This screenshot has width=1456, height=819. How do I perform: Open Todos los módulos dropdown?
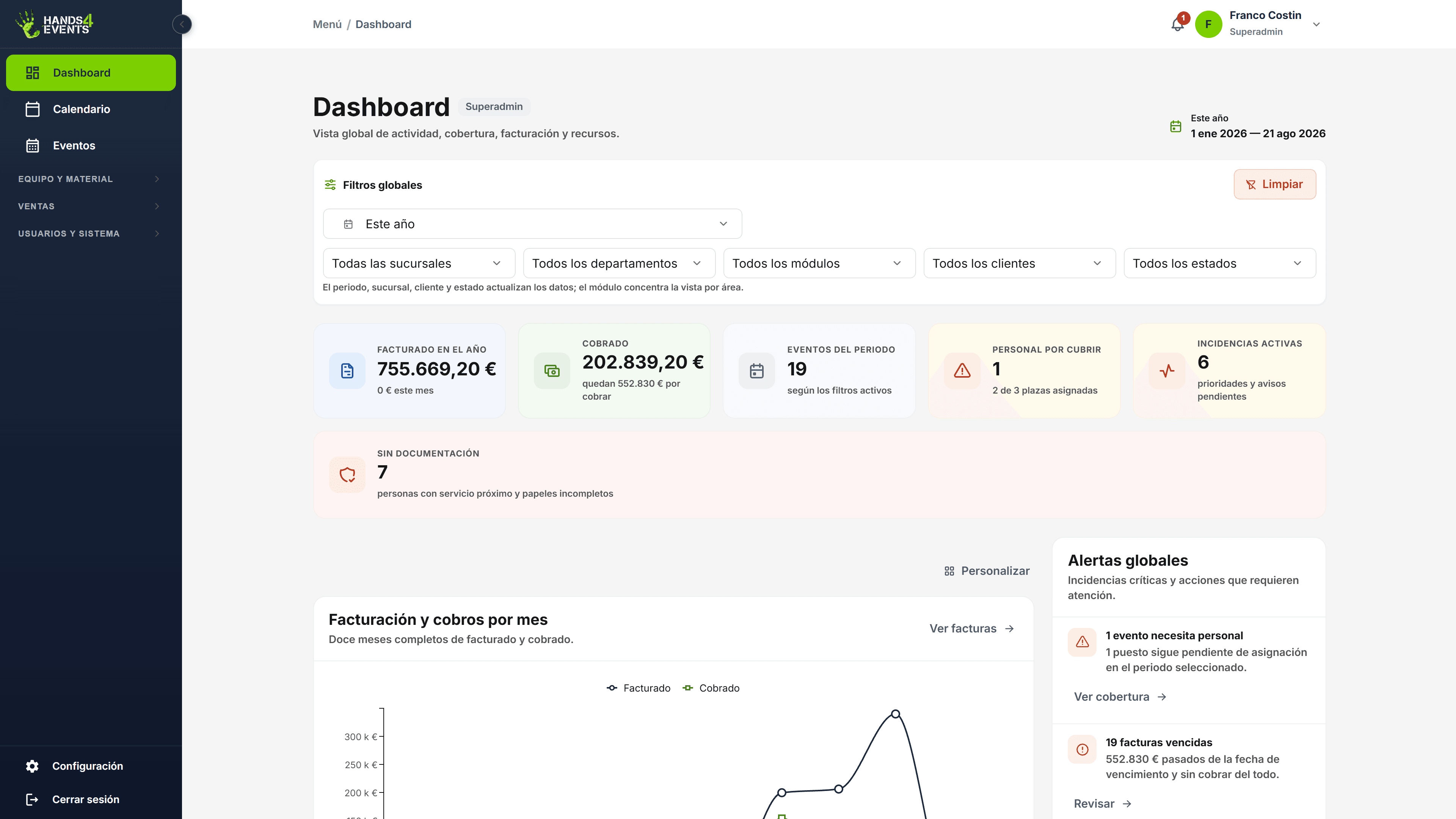[819, 264]
